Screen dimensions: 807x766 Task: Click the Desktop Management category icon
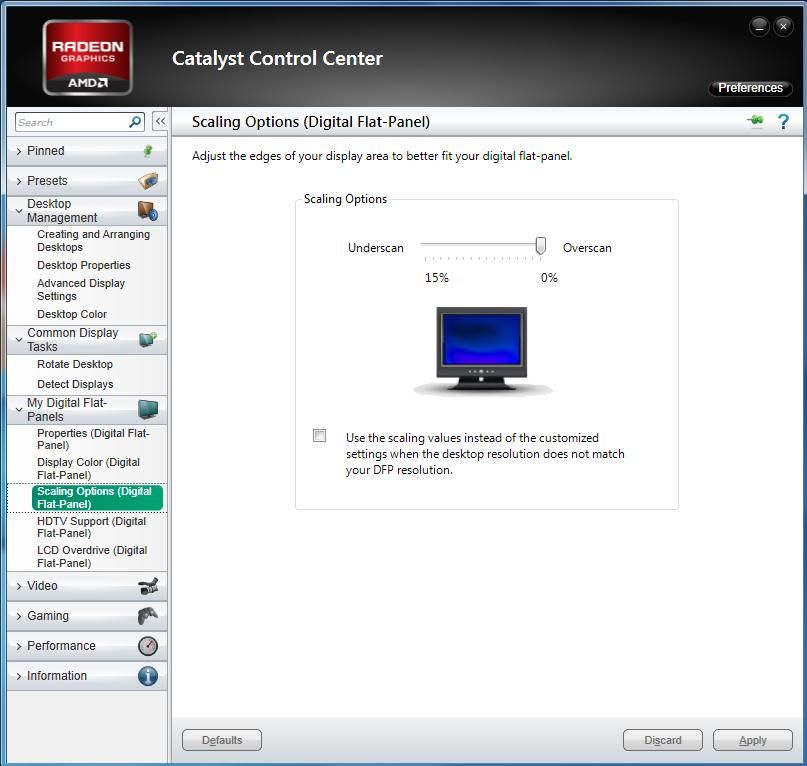148,211
